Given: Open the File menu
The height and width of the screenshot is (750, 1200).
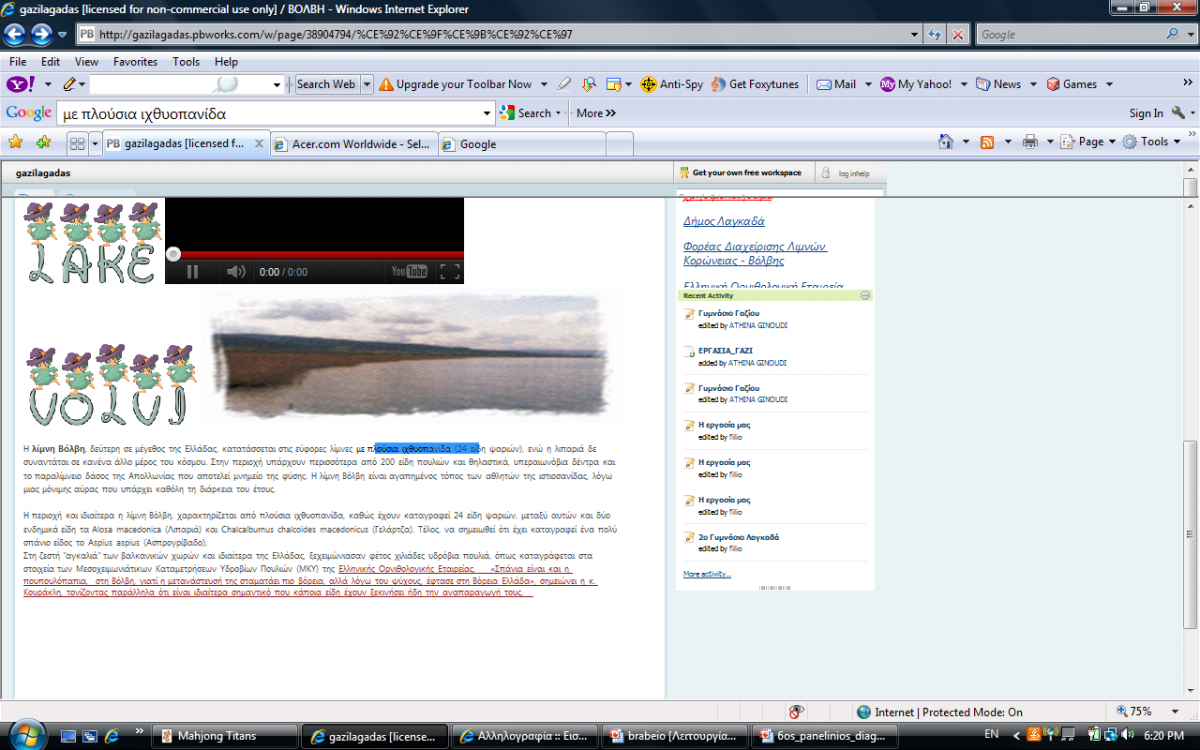Looking at the screenshot, I should pos(18,61).
